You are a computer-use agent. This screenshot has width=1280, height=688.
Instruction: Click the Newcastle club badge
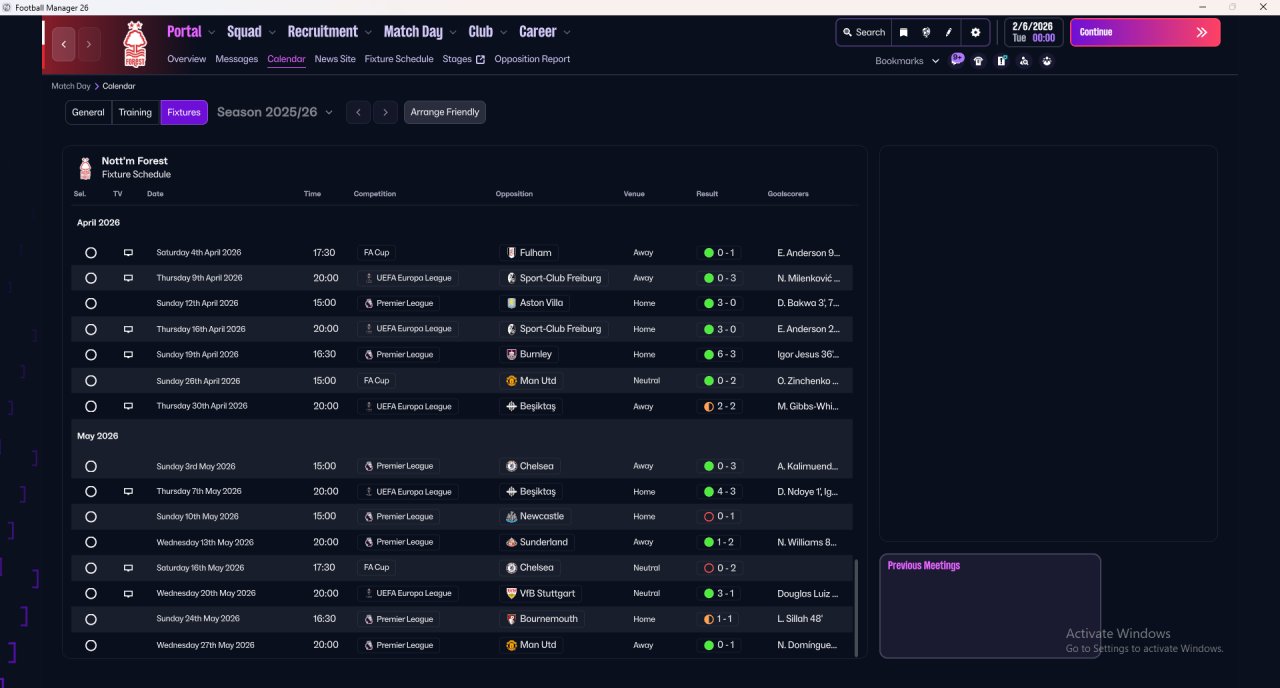tap(512, 517)
